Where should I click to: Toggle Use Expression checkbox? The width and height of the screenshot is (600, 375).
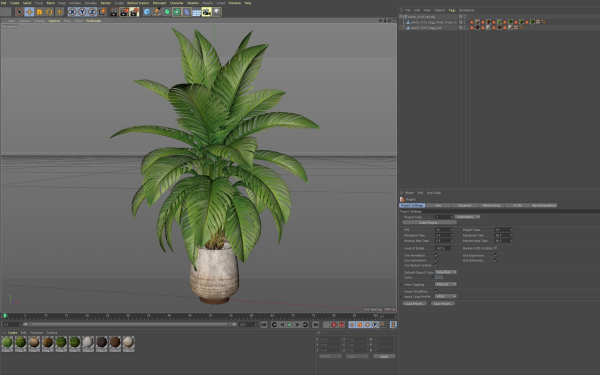click(496, 255)
